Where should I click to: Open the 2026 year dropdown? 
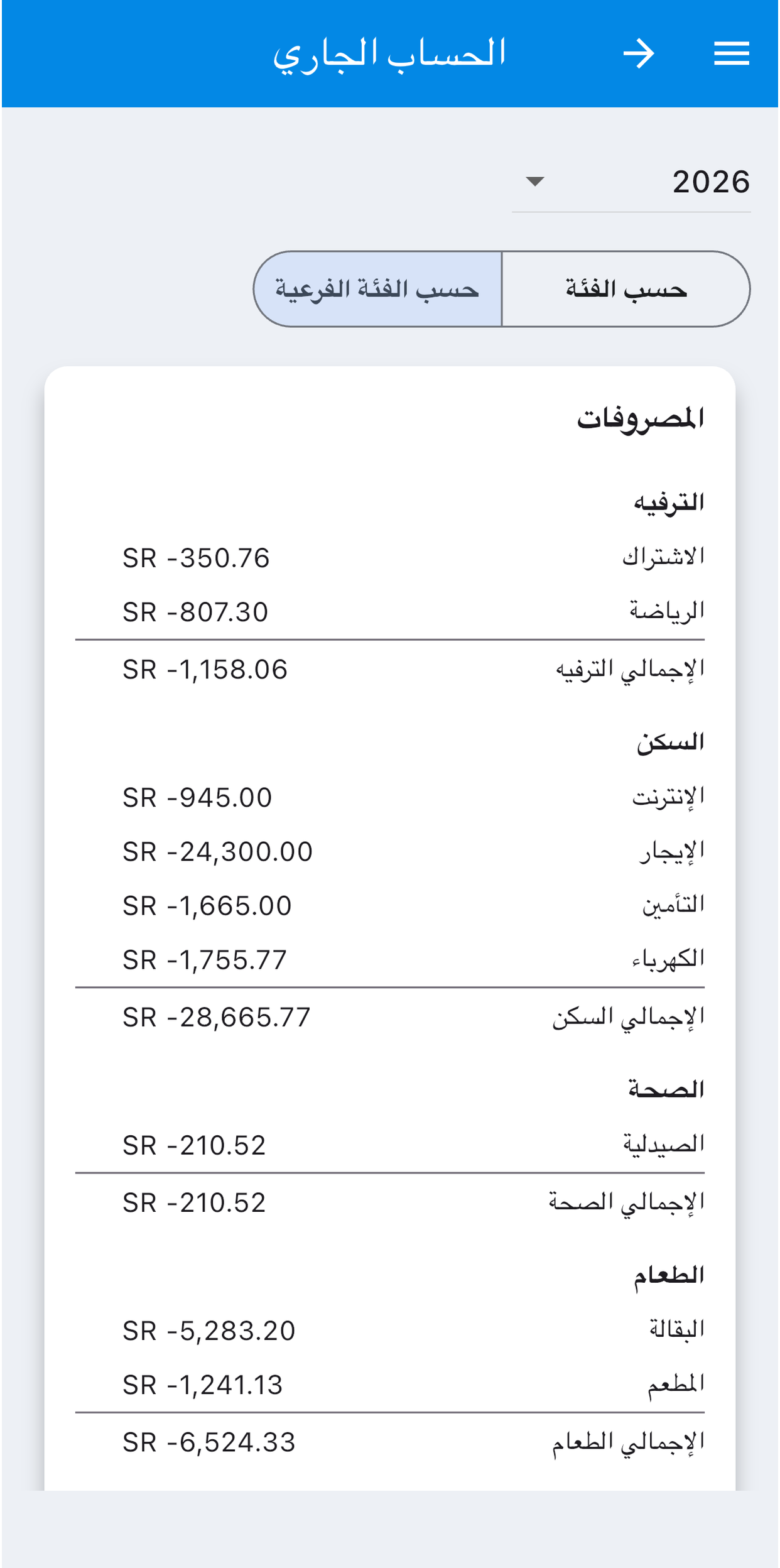point(631,182)
